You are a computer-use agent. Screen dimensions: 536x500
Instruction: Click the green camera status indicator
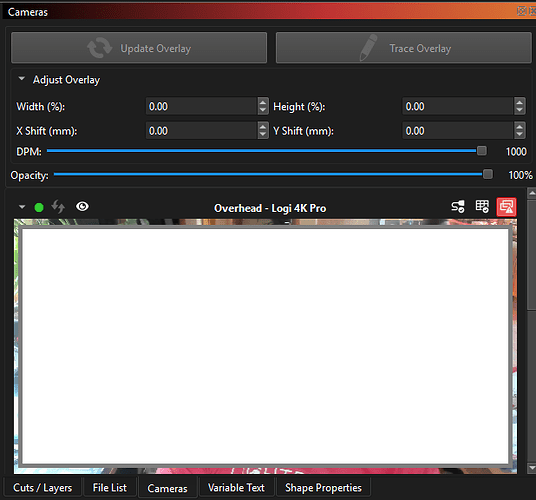(39, 207)
